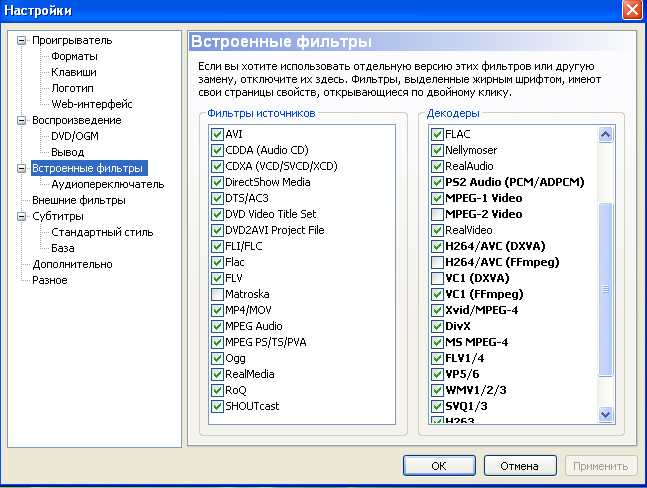The image size is (647, 488).
Task: Toggle CDXA (VCD/SVCD/XCD) source filter
Action: (x=217, y=166)
